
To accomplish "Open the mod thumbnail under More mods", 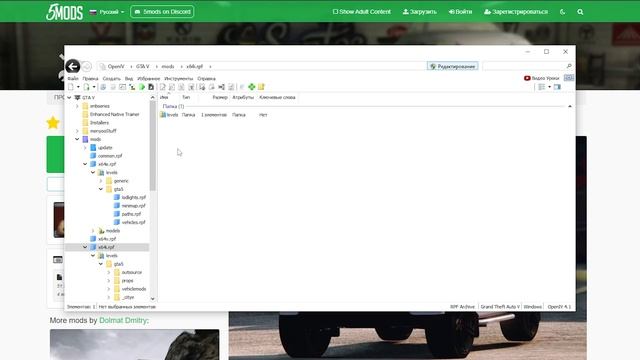I will click(134, 344).
